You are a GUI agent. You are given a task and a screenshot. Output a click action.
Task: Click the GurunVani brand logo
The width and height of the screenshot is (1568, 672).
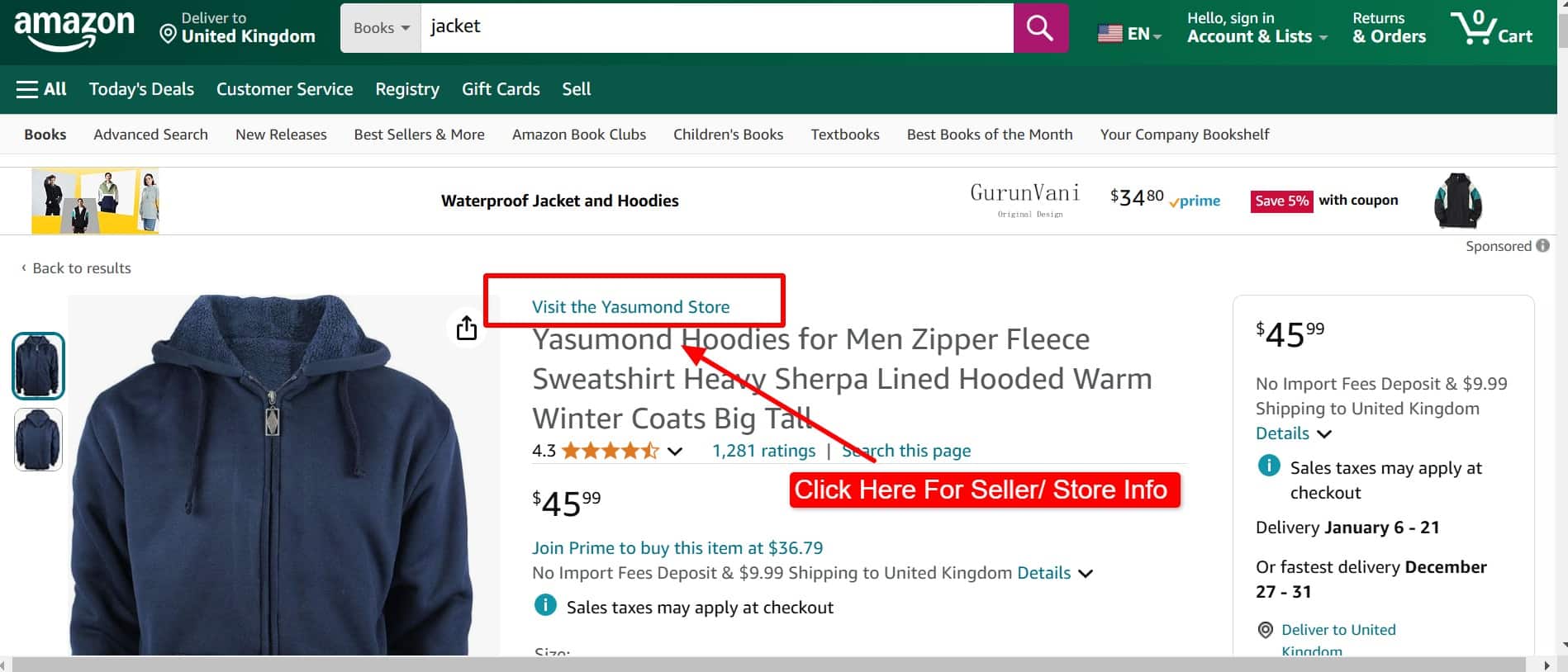point(1024,200)
